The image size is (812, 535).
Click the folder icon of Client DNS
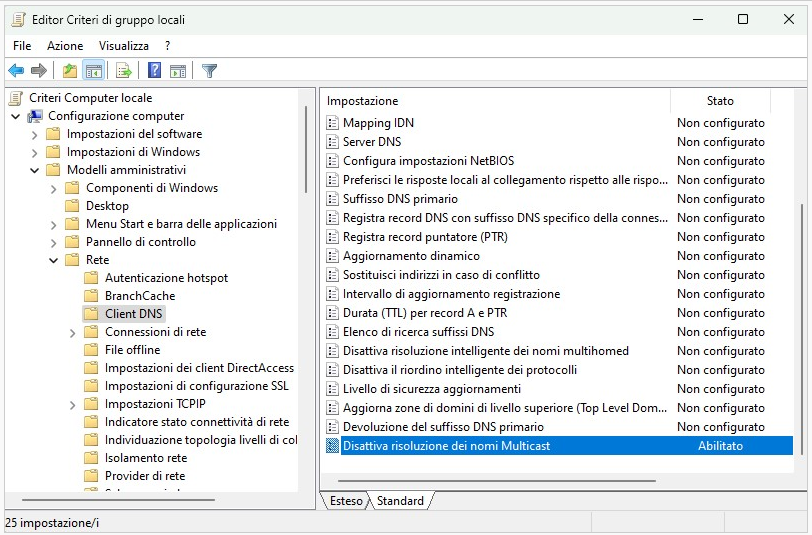pyautogui.click(x=91, y=314)
